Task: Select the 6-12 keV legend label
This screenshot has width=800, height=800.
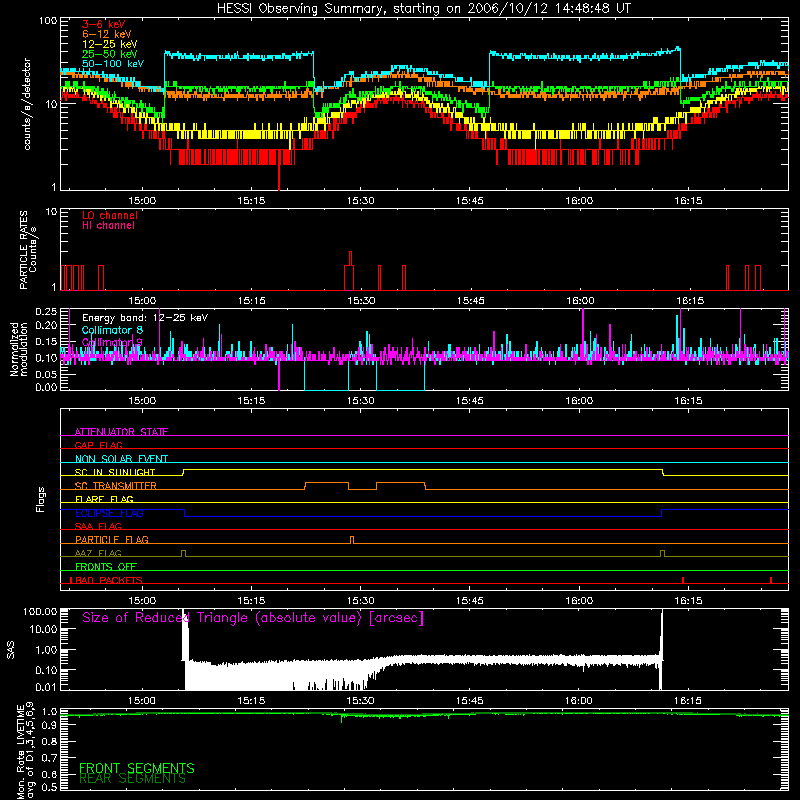Action: click(107, 34)
